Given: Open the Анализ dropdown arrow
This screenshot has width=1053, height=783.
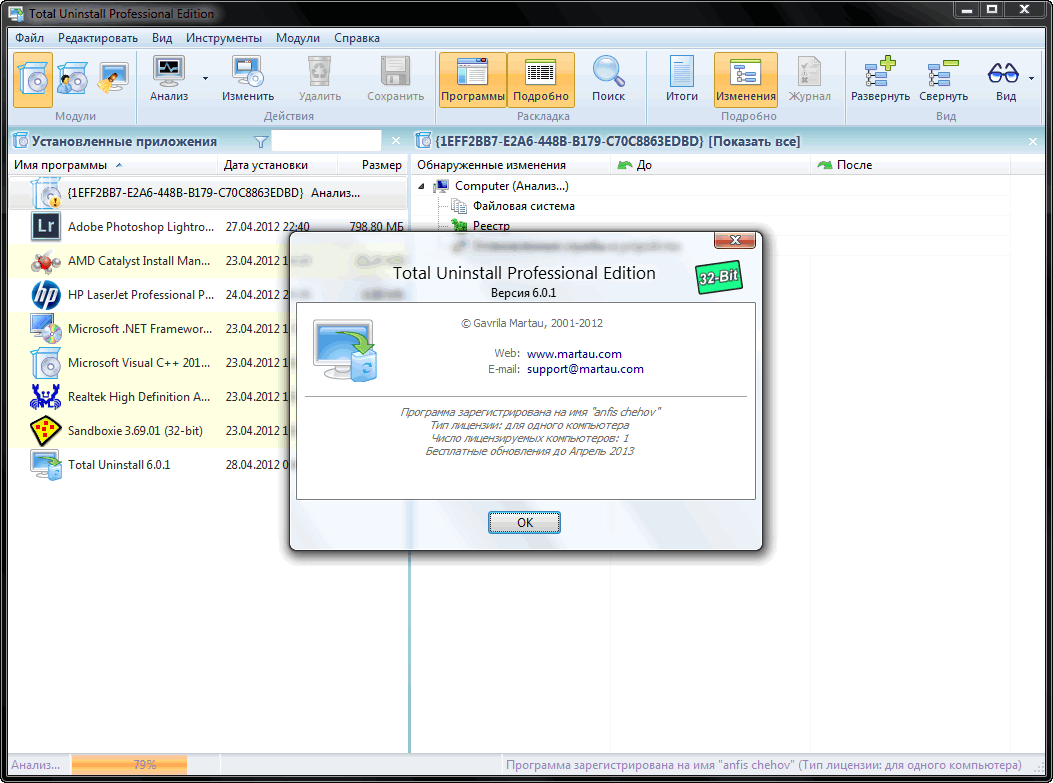Looking at the screenshot, I should click(x=206, y=78).
